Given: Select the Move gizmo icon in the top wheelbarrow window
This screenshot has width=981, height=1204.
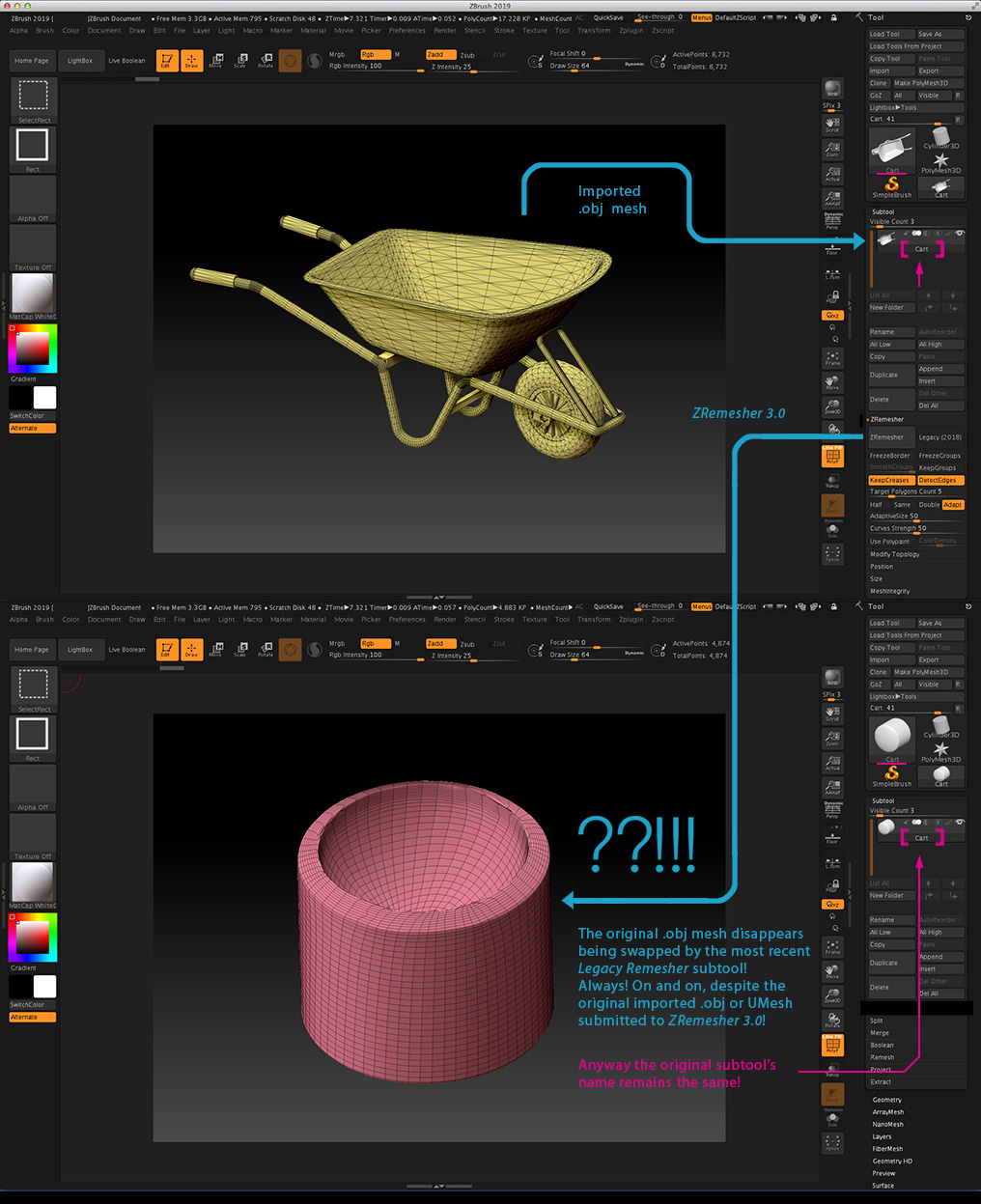Looking at the screenshot, I should [215, 61].
